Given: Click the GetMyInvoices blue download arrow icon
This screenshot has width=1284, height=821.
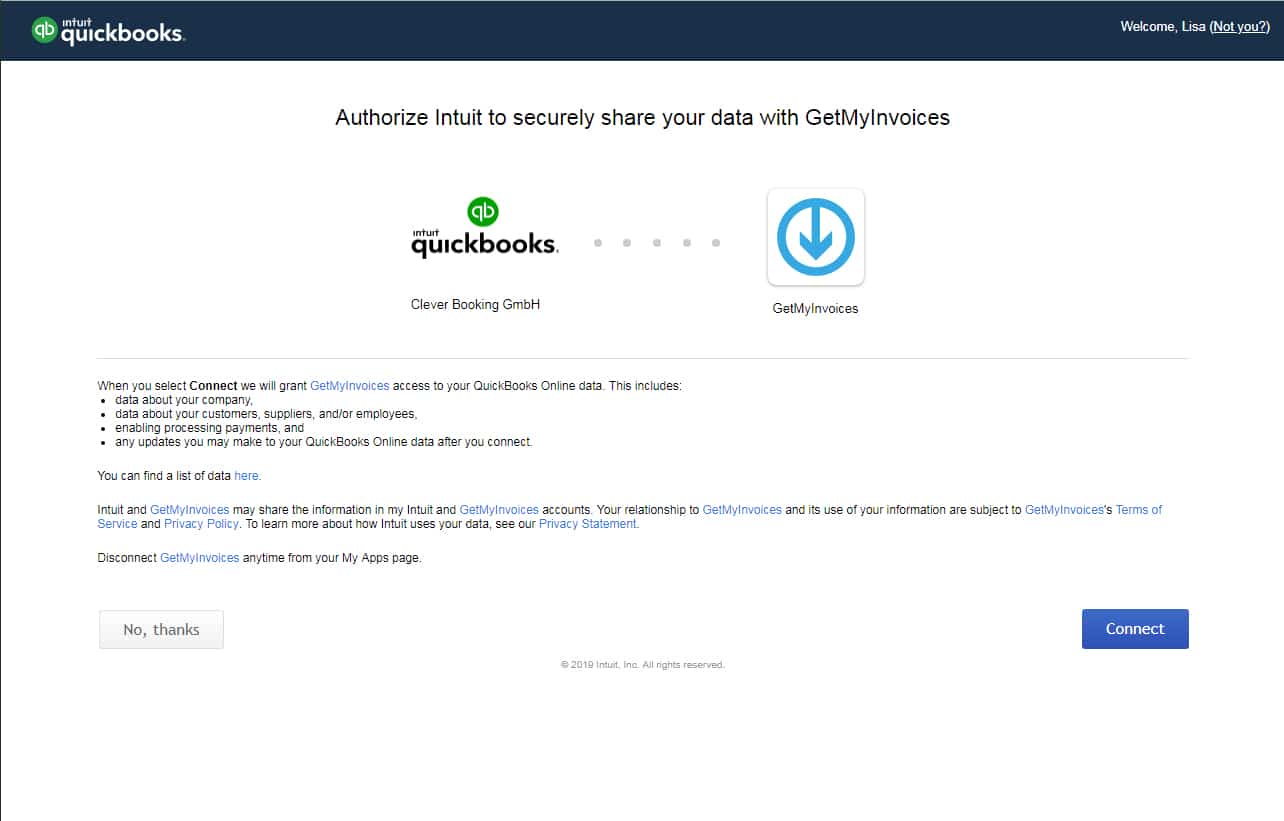Looking at the screenshot, I should click(x=816, y=237).
